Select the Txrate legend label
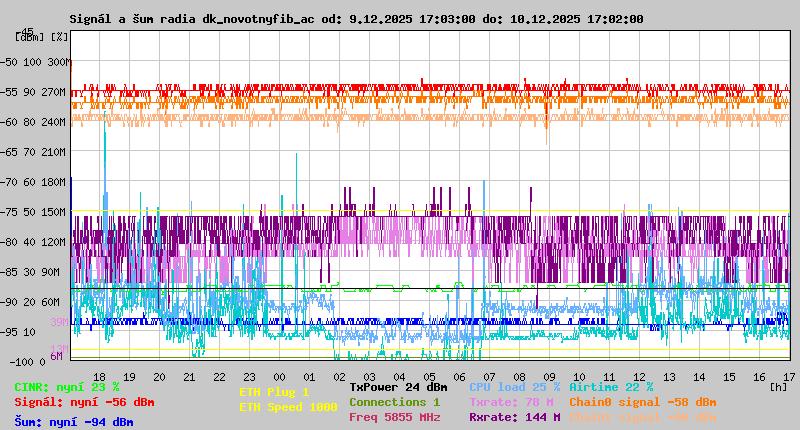800x430 pixels. pos(512,402)
